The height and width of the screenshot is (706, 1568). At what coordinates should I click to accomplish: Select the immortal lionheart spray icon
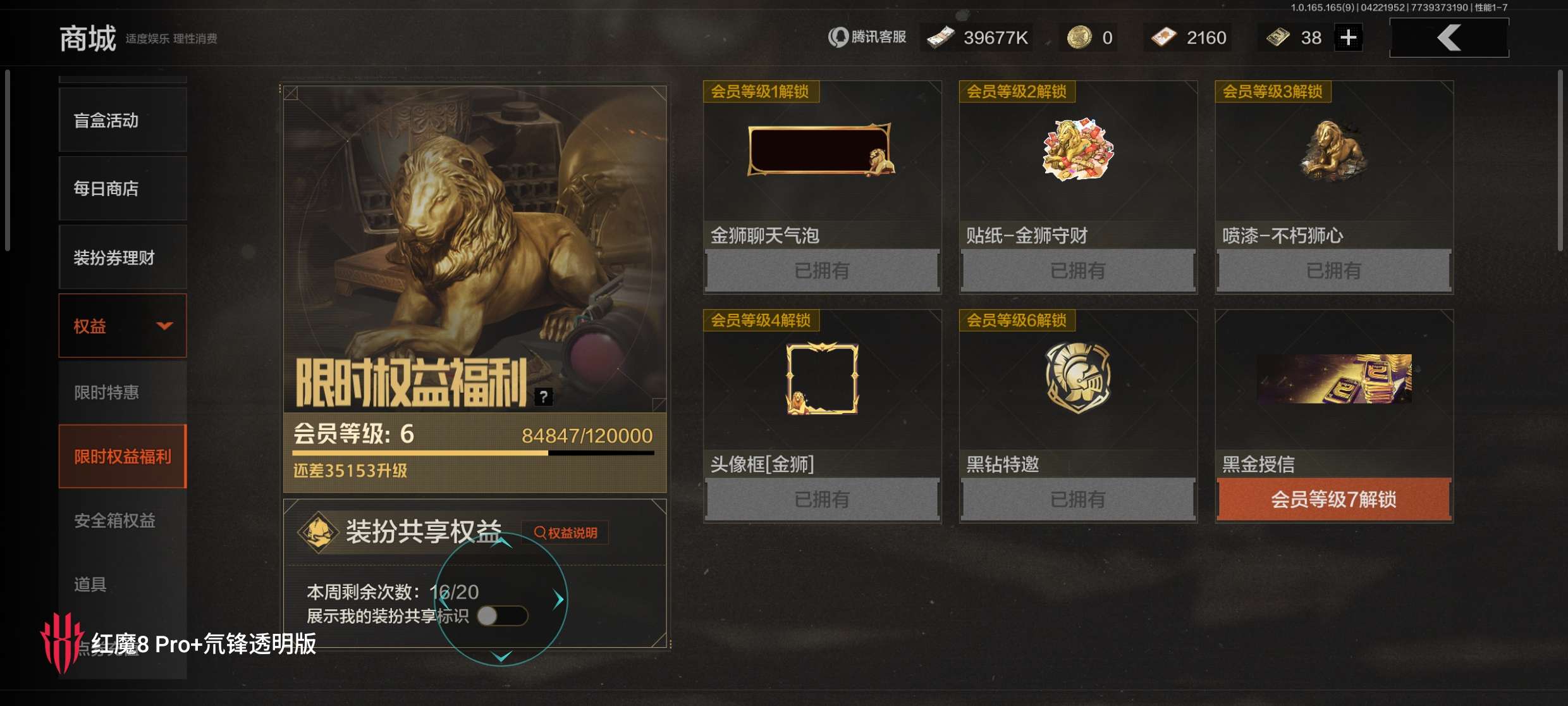point(1334,149)
